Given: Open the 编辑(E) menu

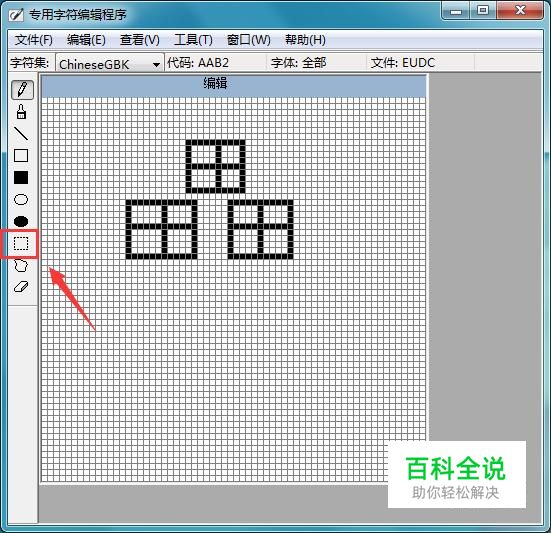Looking at the screenshot, I should tap(86, 40).
